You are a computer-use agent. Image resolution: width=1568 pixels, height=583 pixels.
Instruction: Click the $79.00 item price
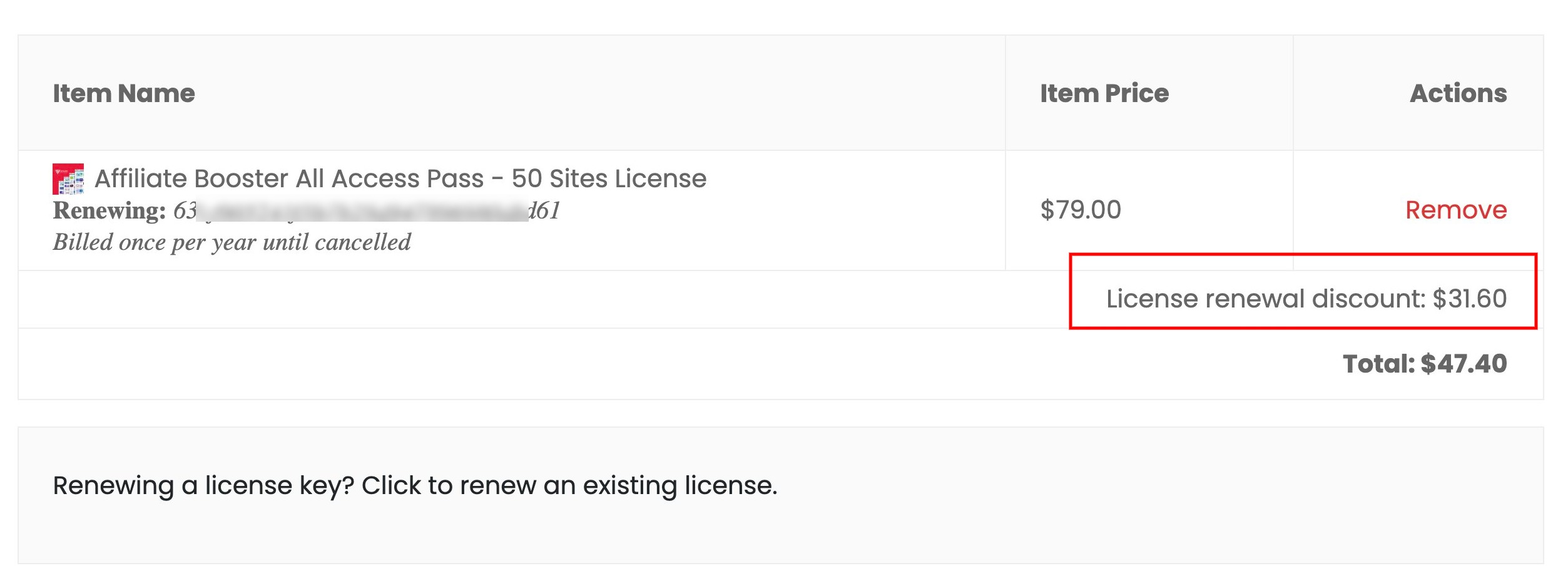[1081, 210]
